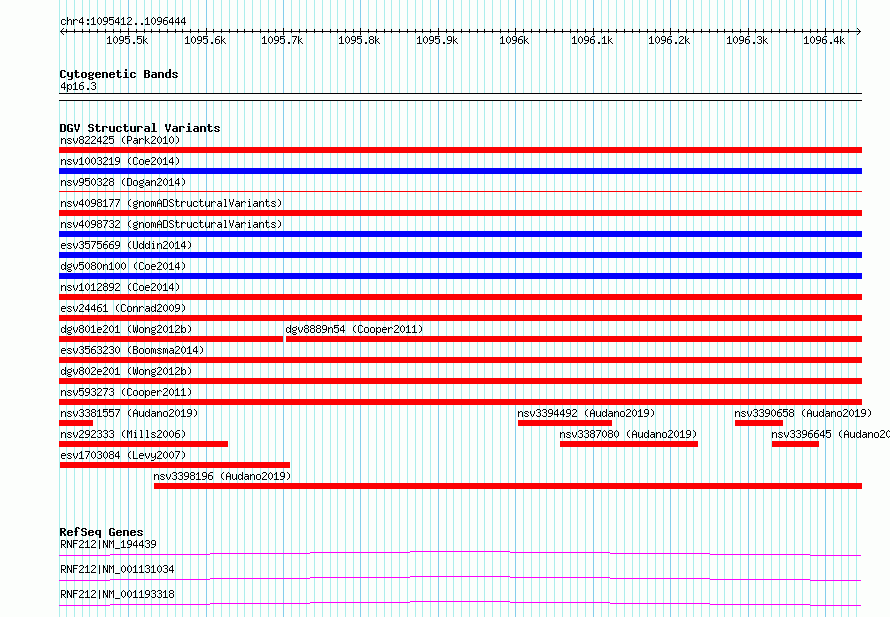Click the red bar below nsv292333
Image resolution: width=890 pixels, height=617 pixels.
[x=144, y=444]
